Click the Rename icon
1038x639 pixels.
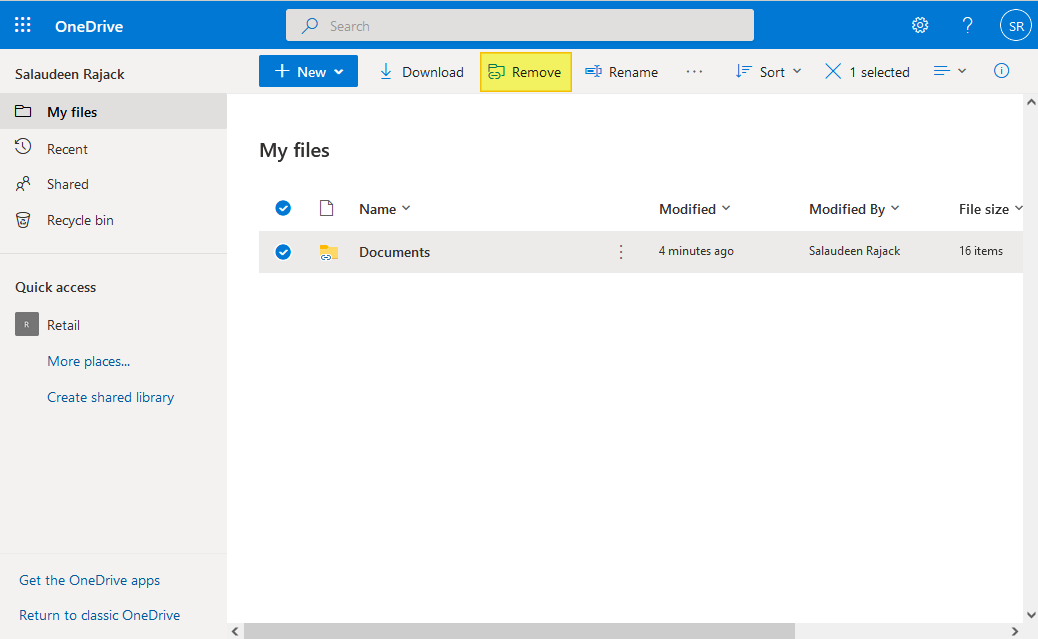(592, 71)
